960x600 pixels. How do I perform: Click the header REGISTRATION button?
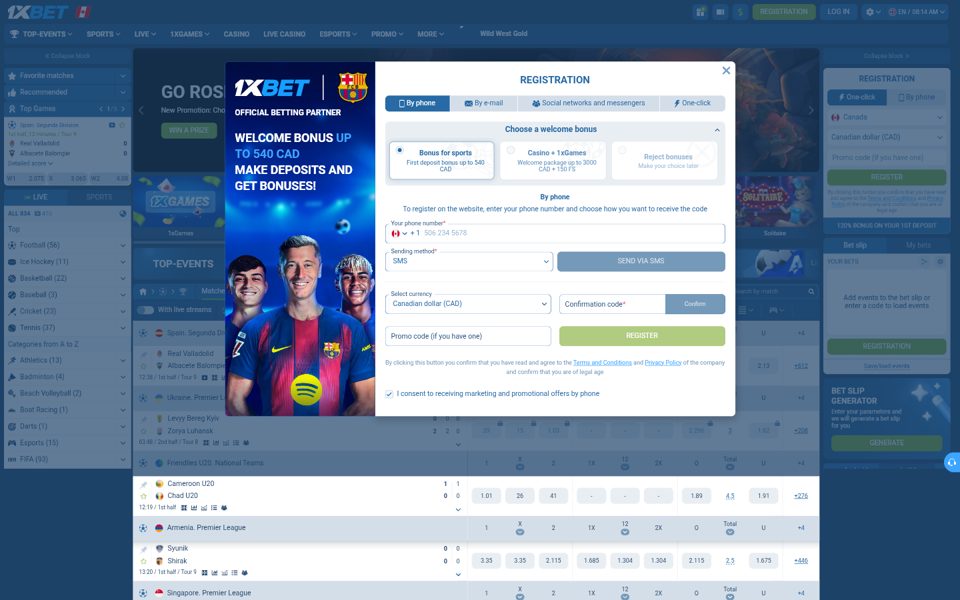(784, 12)
